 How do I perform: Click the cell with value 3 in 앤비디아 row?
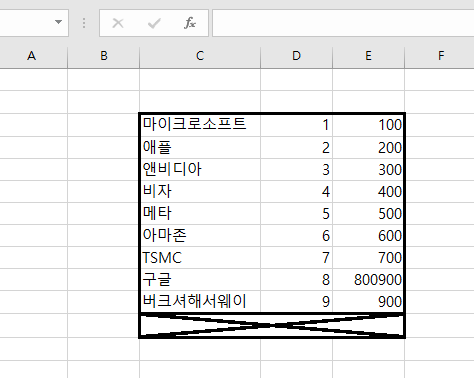point(296,169)
